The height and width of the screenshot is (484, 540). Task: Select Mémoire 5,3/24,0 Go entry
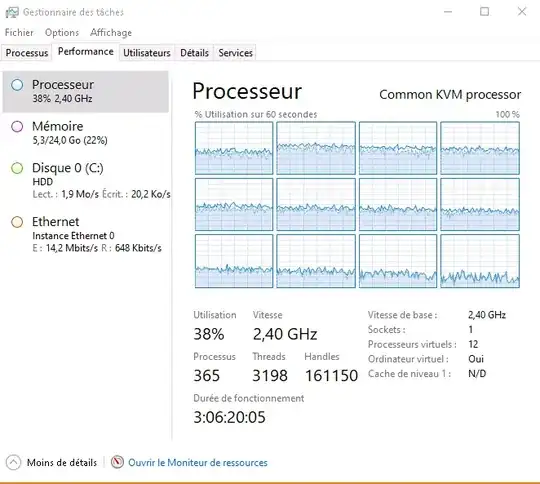tap(86, 133)
